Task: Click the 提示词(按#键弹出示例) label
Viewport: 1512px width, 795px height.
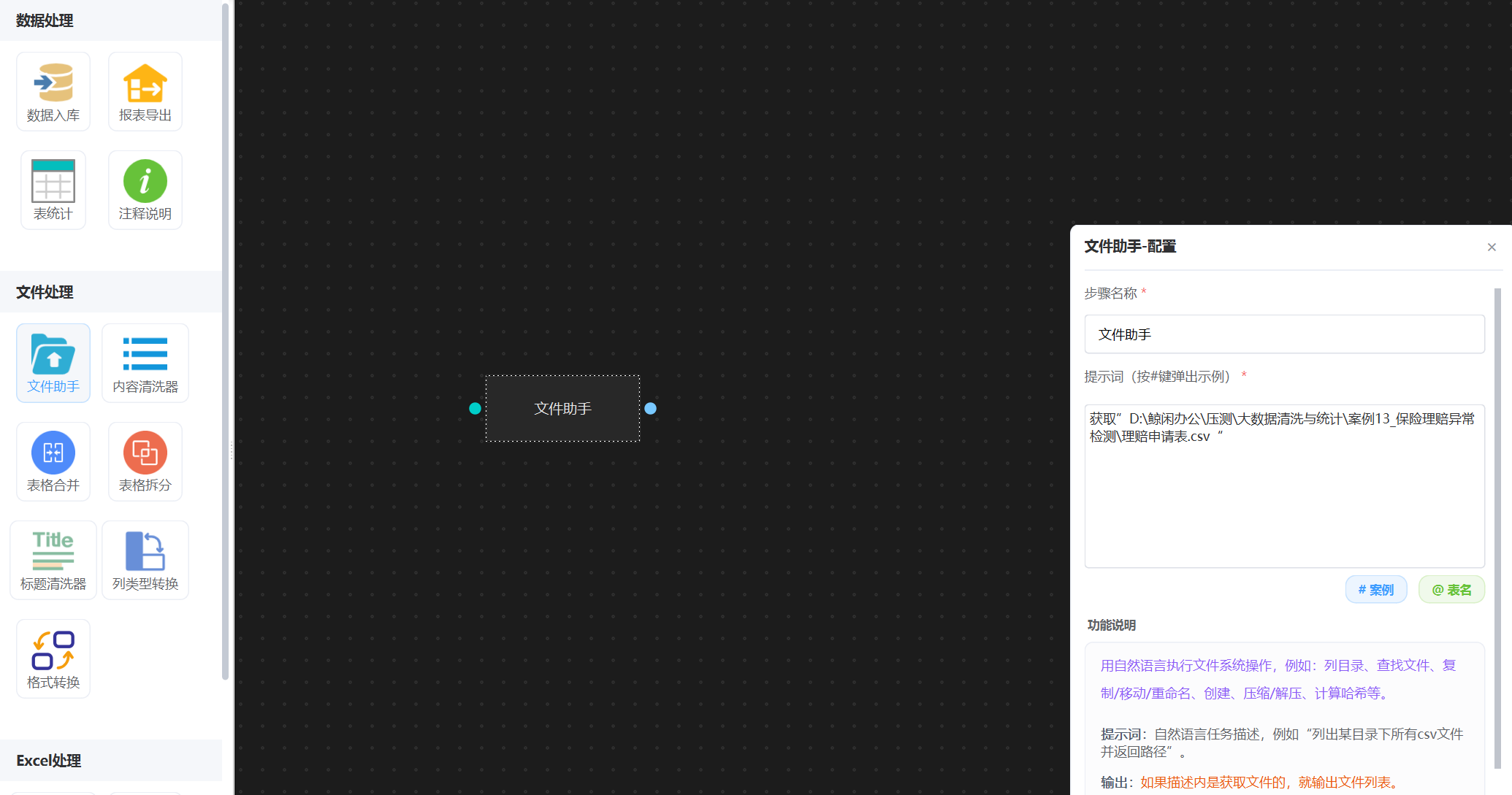Action: (x=1160, y=377)
